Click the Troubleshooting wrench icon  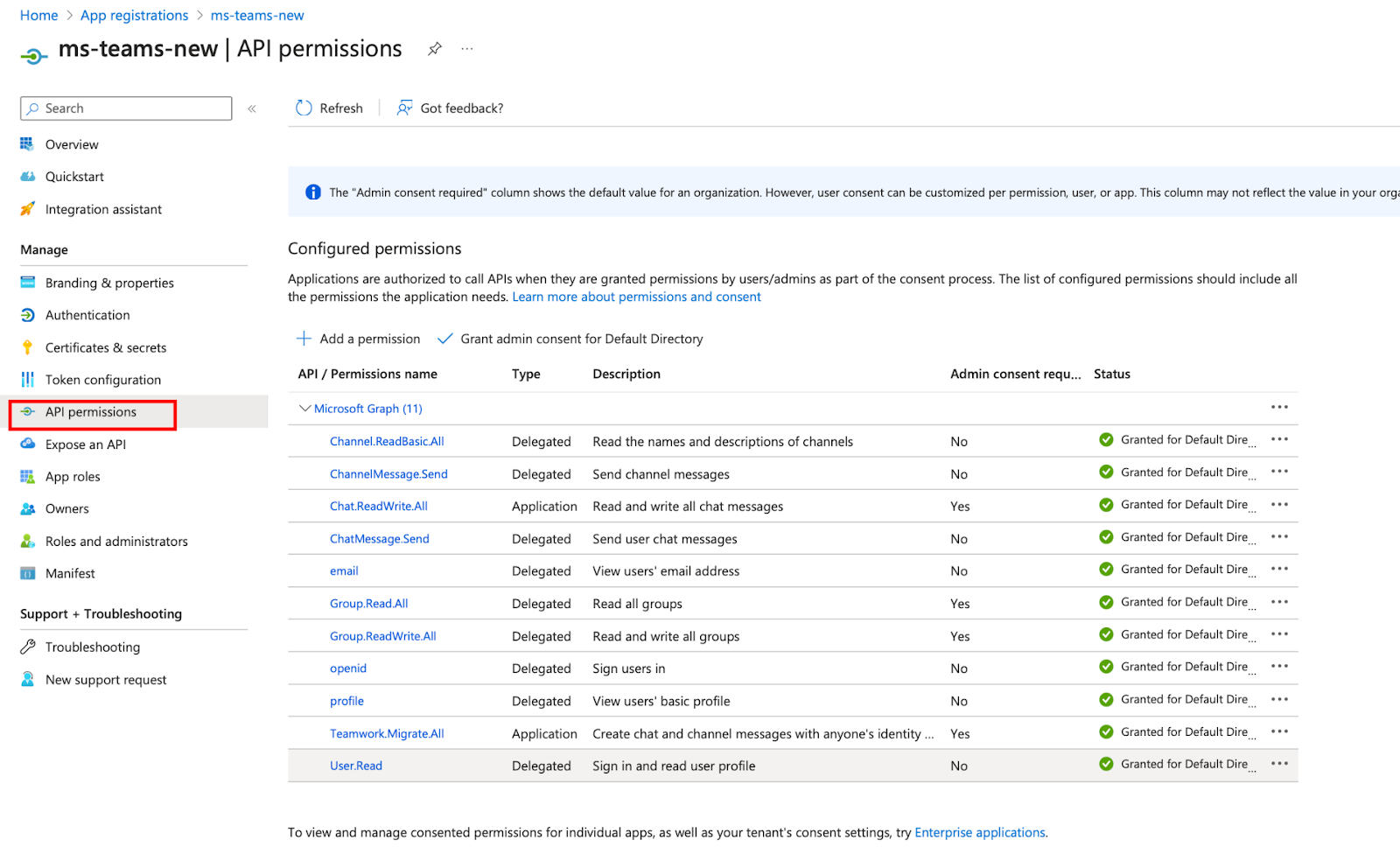(x=27, y=647)
